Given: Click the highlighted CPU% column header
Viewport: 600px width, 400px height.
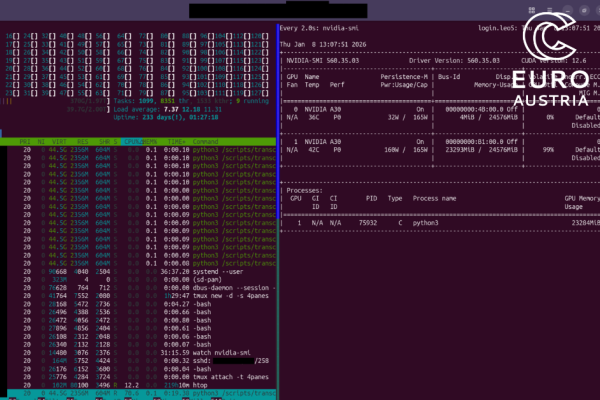Looking at the screenshot, I should point(132,142).
